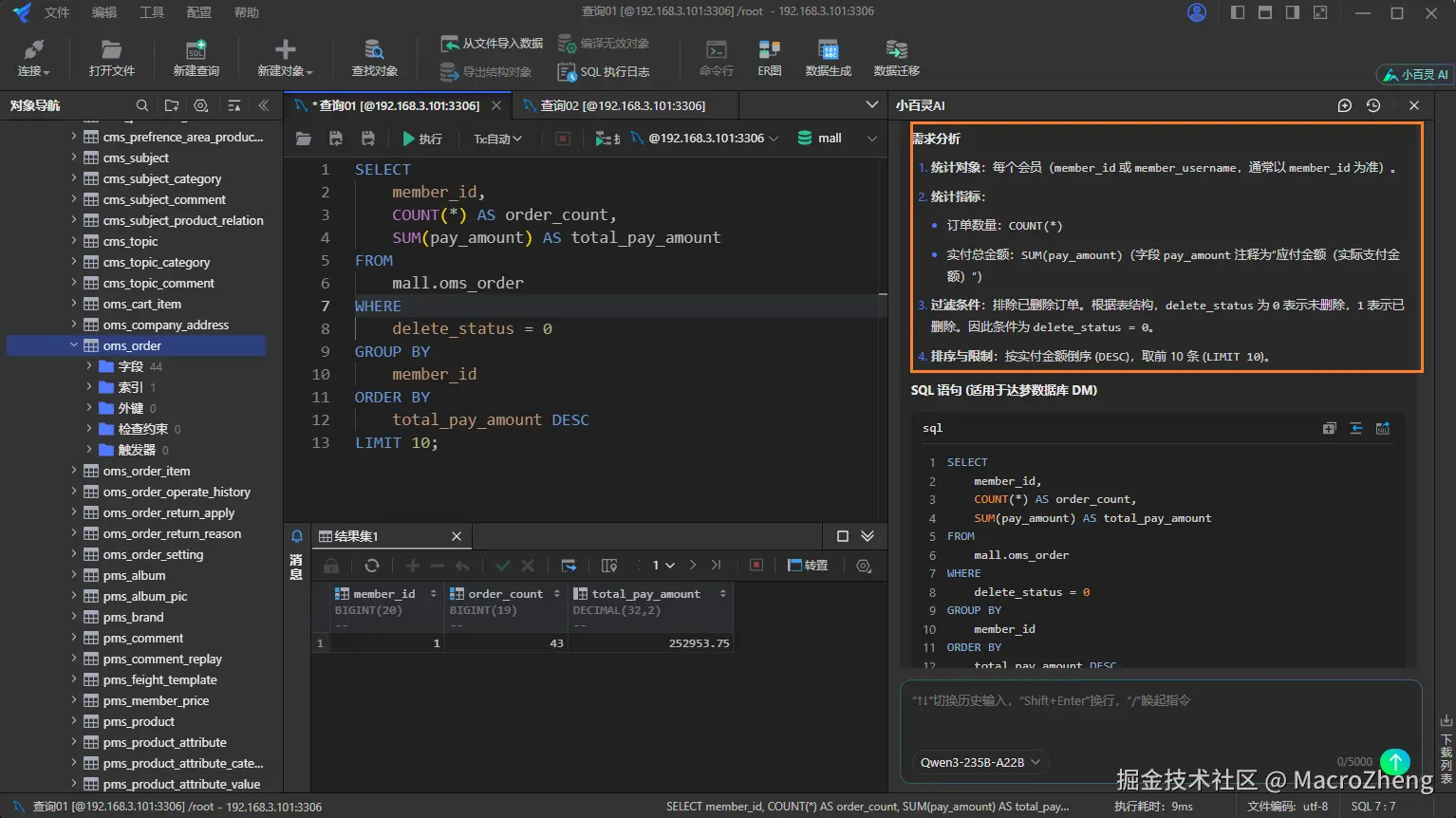The width and height of the screenshot is (1456, 818).
Task: Expand the oms_order_item table
Action: (x=74, y=471)
